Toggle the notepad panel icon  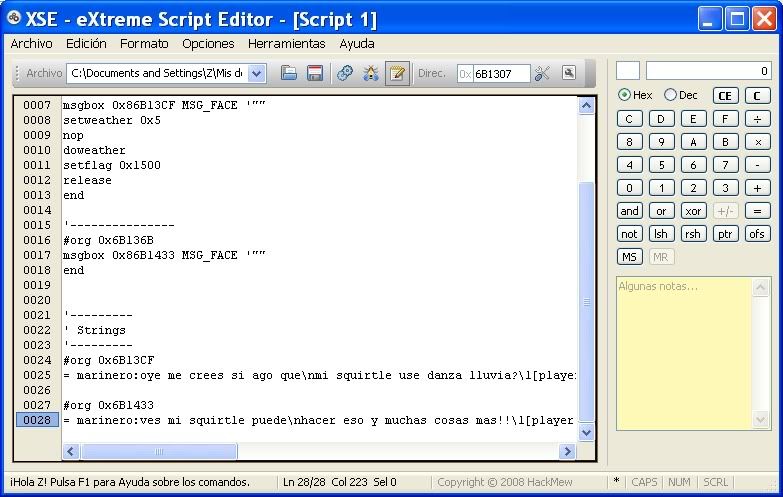(397, 73)
